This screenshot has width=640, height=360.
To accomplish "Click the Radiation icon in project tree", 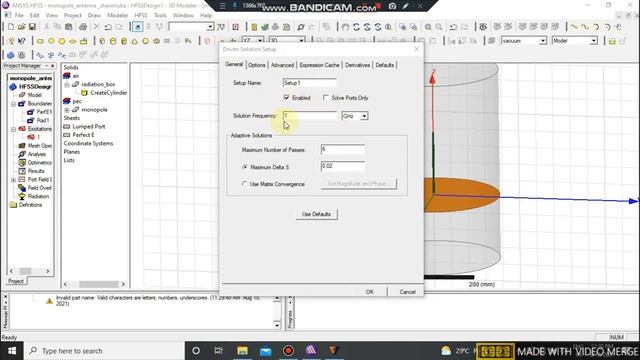I will (22, 196).
